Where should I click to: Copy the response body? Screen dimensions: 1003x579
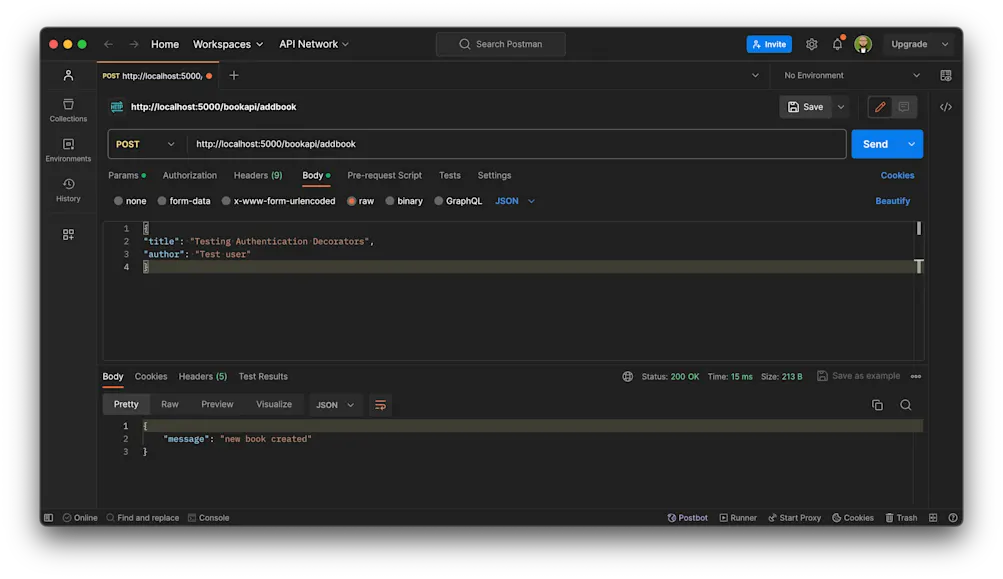click(878, 405)
